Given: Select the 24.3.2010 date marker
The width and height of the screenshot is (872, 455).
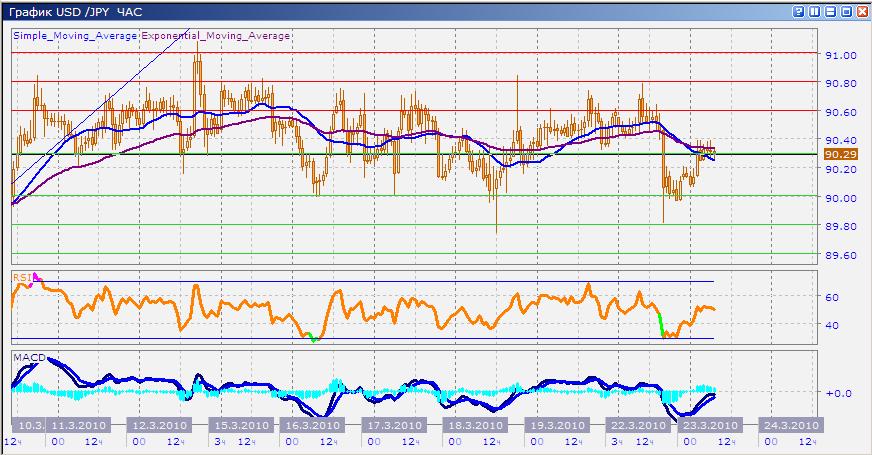Looking at the screenshot, I should tap(791, 426).
